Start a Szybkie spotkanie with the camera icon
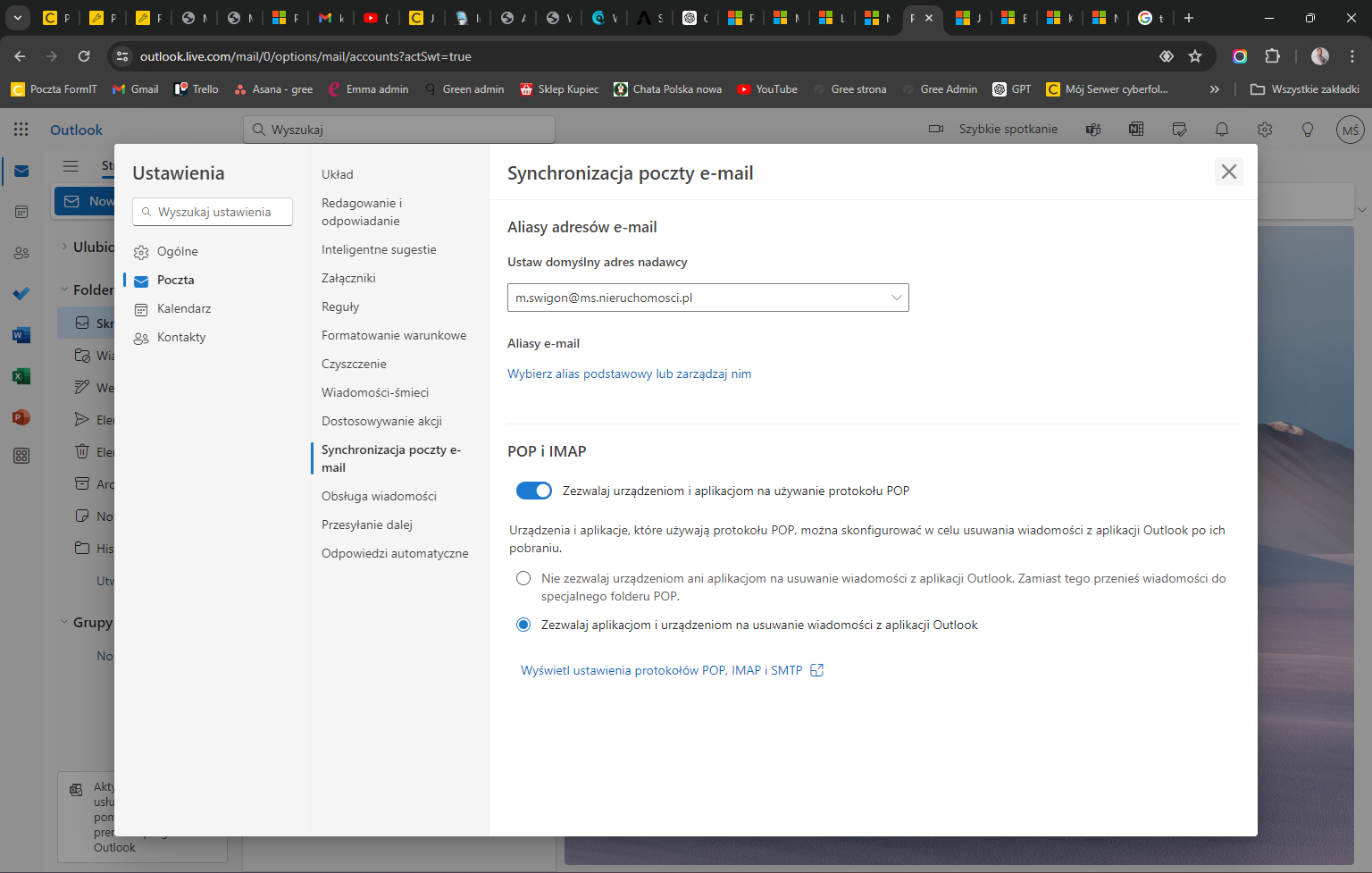The height and width of the screenshot is (873, 1372). (935, 129)
